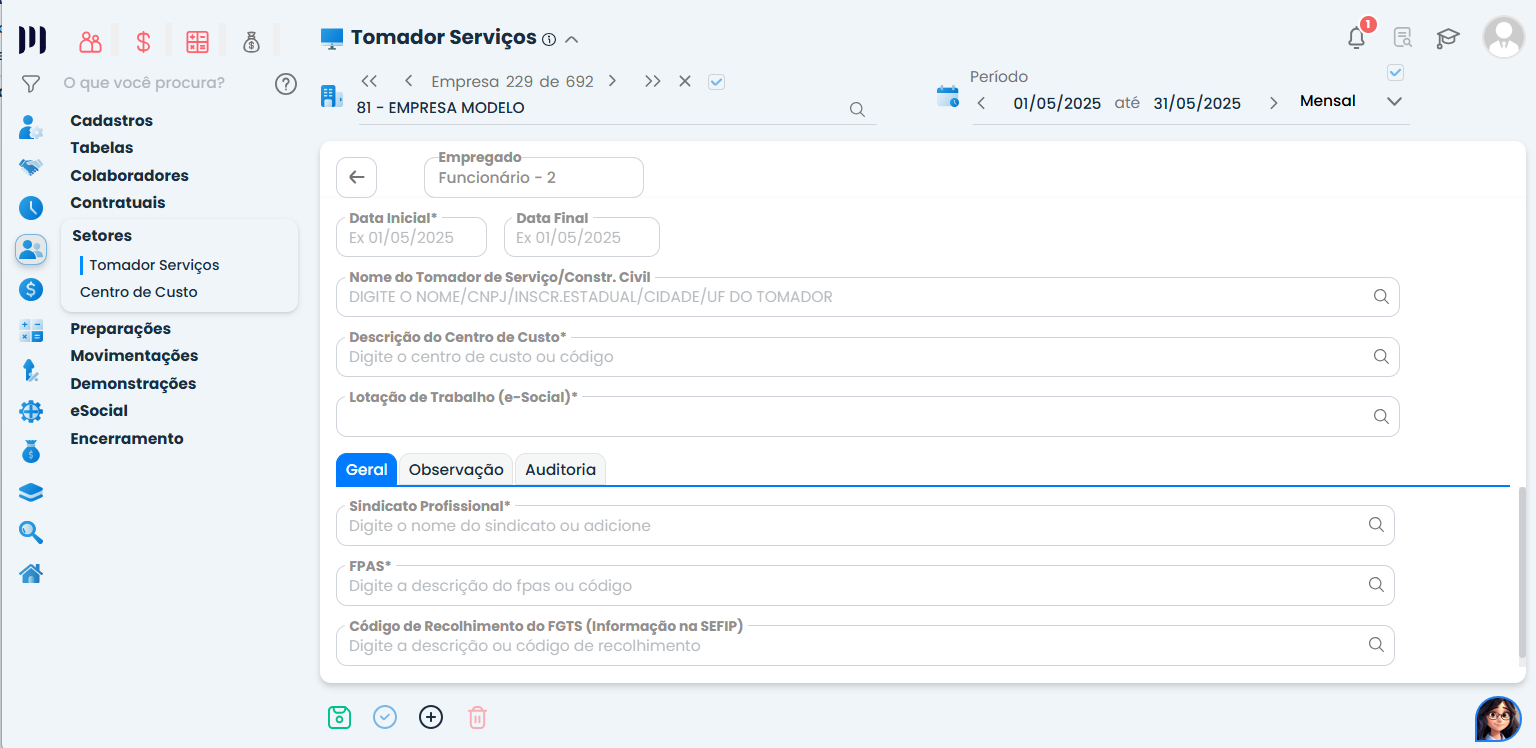Screen dimensions: 1536x748
Task: Toggle the checkbox next to company navigation
Action: (716, 82)
